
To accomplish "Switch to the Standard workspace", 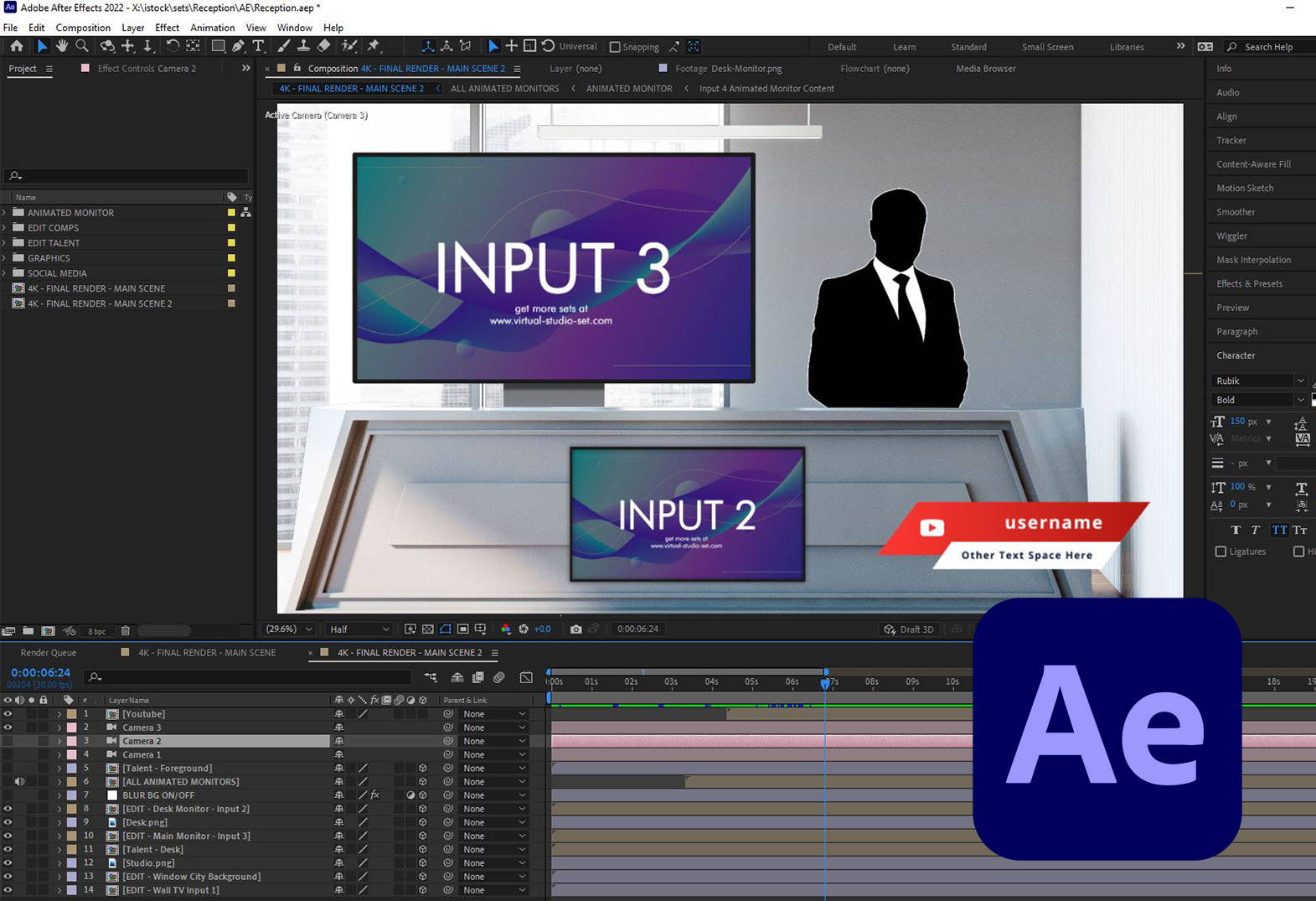I will tap(968, 47).
